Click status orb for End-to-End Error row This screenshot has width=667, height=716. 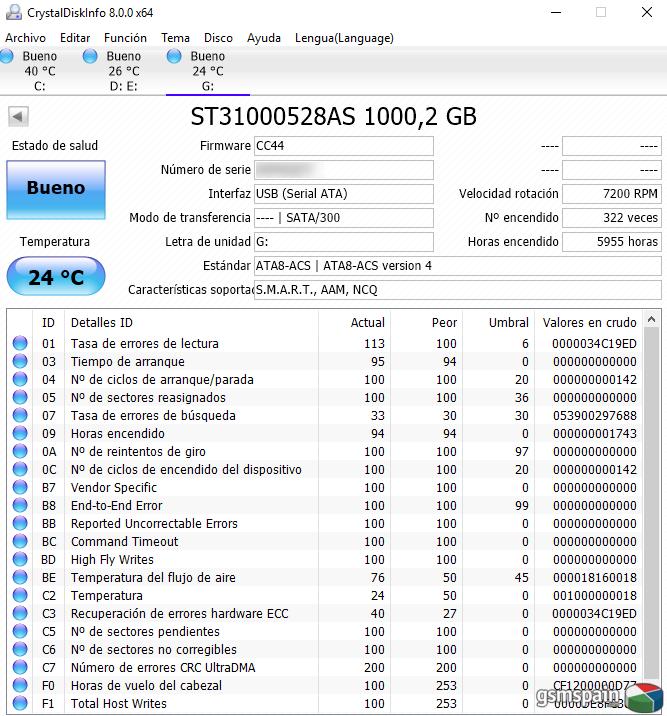tap(20, 505)
